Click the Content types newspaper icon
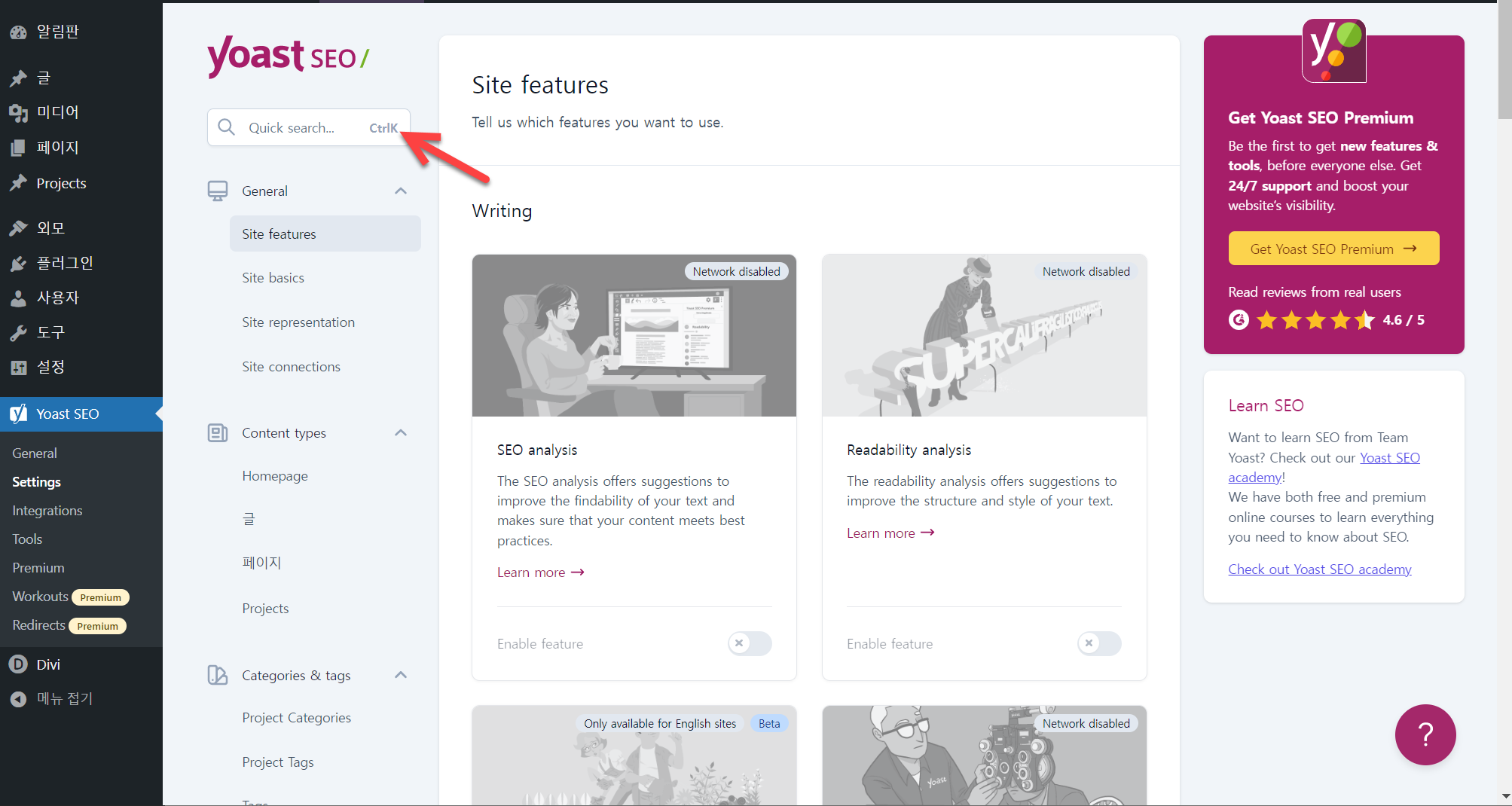Viewport: 1512px width, 806px height. (x=218, y=433)
